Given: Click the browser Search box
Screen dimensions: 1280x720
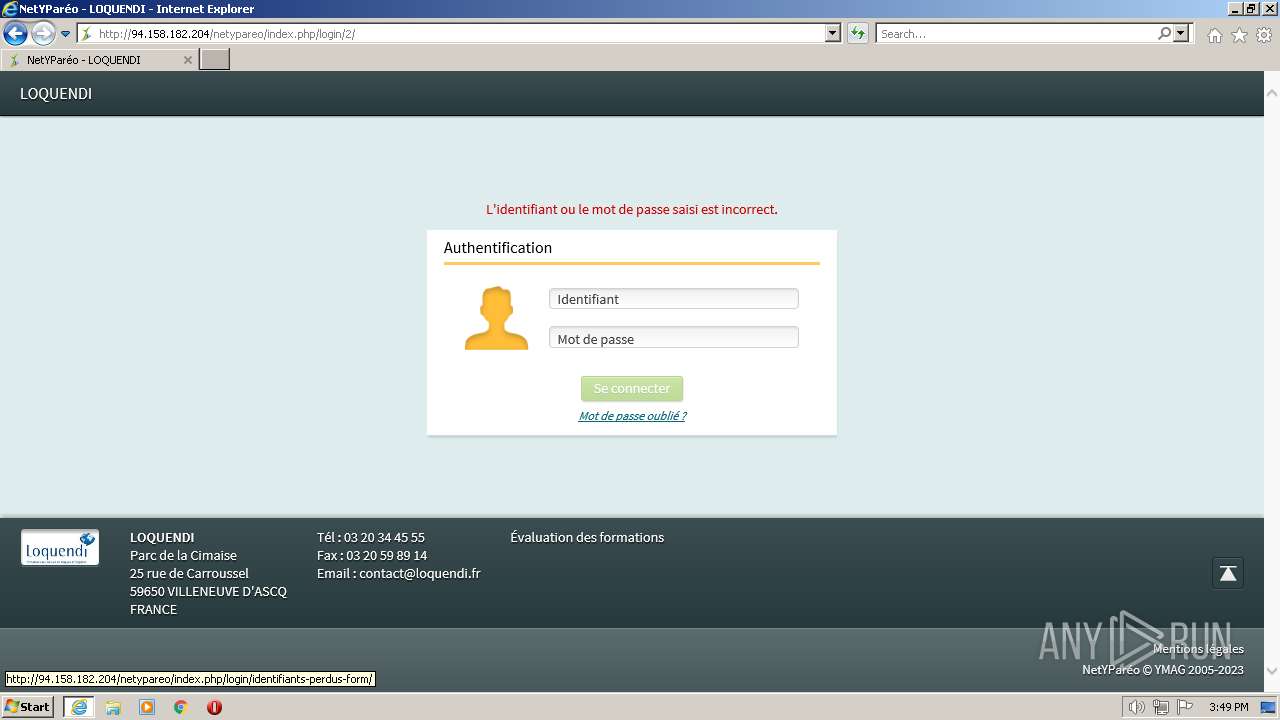Looking at the screenshot, I should pyautogui.click(x=1016, y=34).
